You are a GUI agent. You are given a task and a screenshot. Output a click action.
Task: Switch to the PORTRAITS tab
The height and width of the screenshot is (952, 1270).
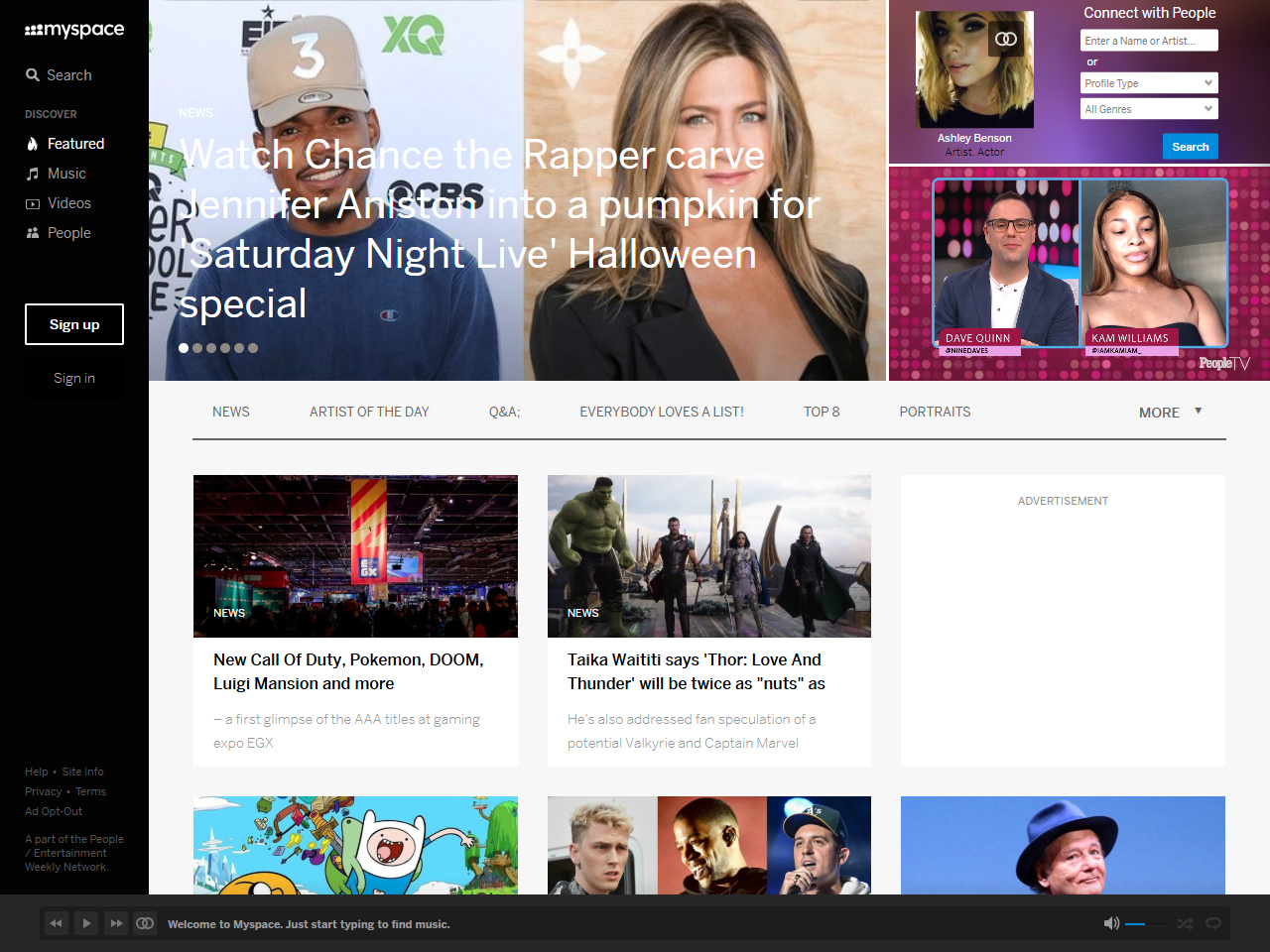[x=935, y=412]
